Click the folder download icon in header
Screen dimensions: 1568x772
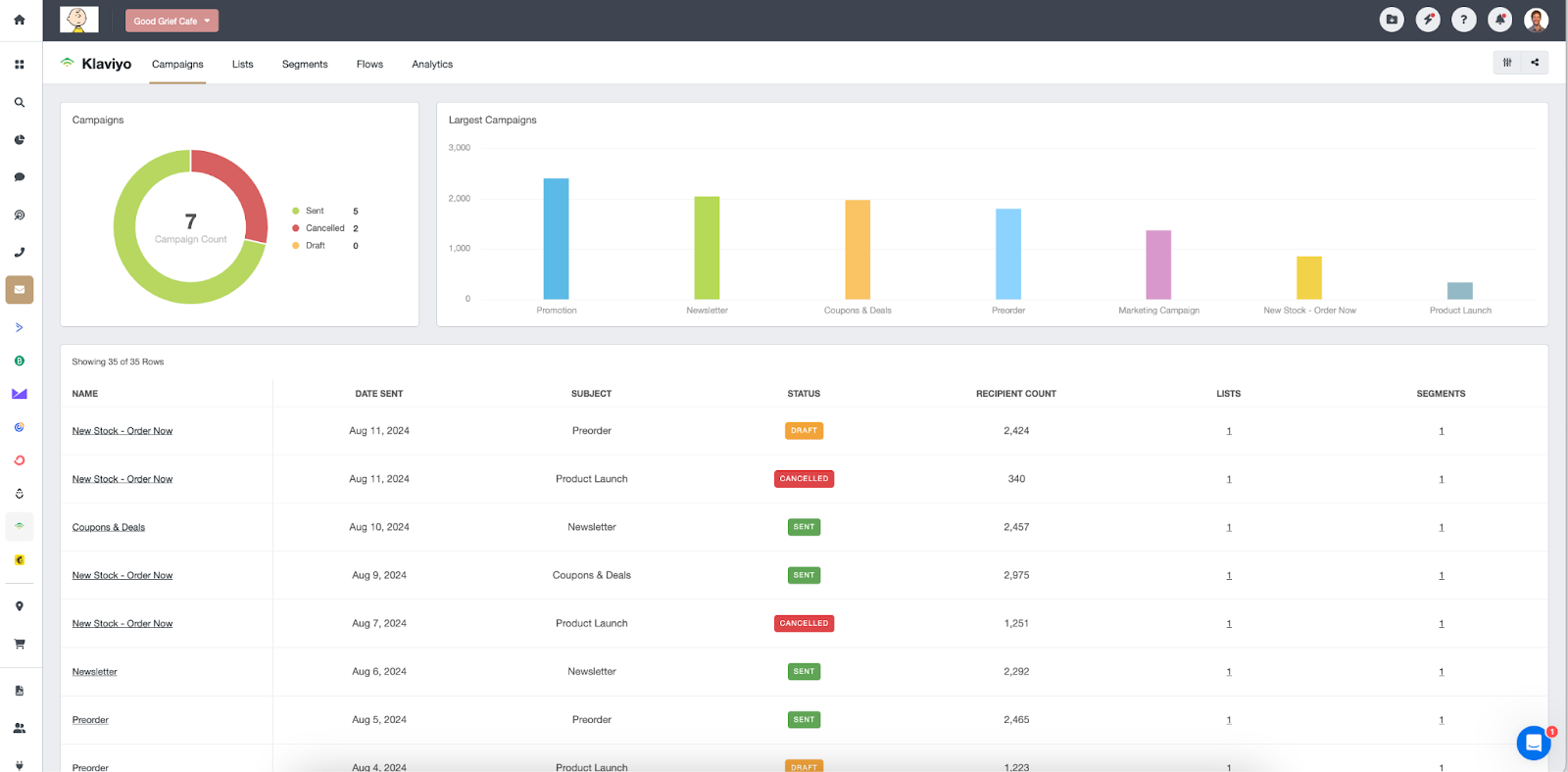click(x=1392, y=20)
